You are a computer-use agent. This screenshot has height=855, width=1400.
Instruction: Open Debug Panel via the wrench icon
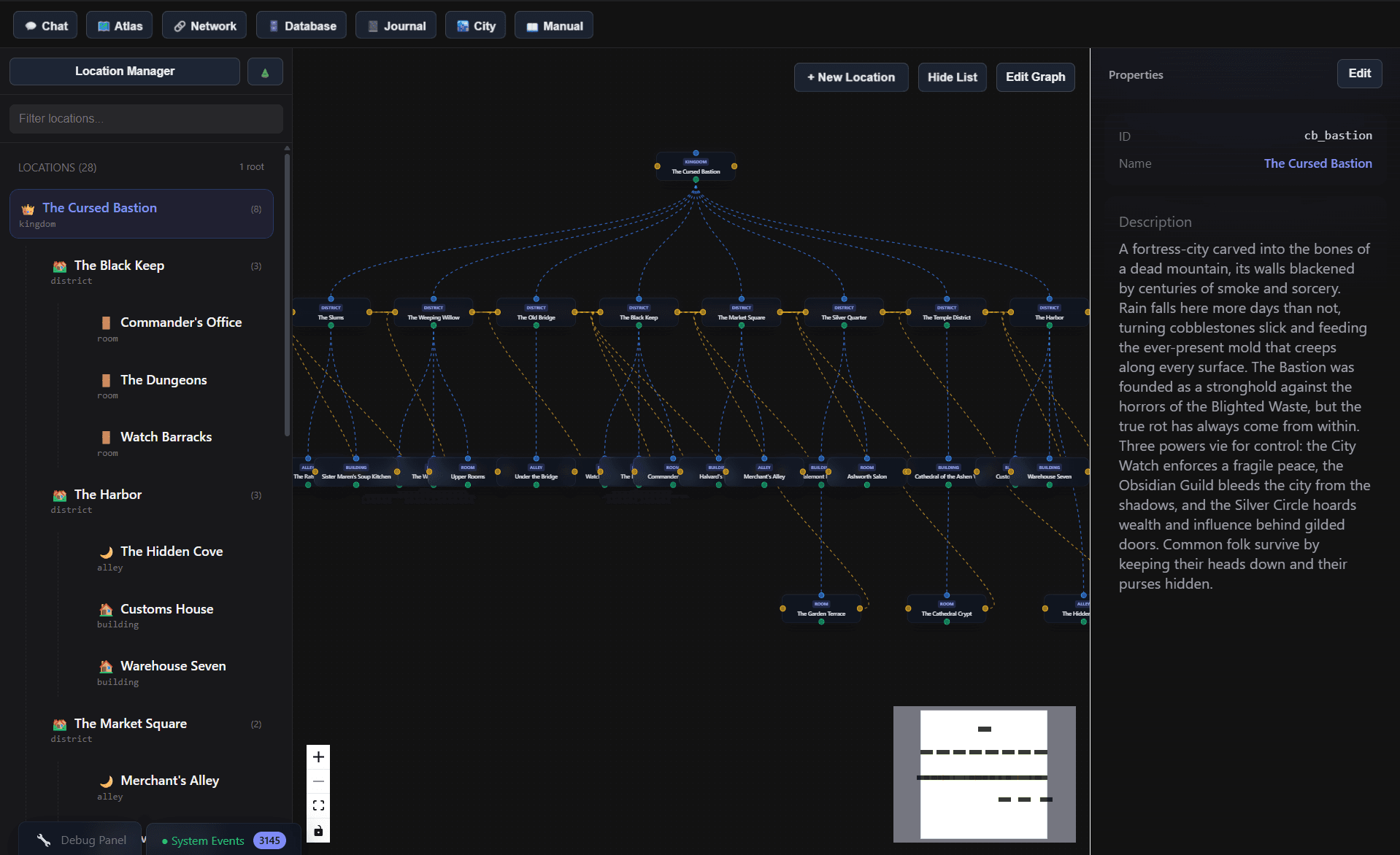44,839
